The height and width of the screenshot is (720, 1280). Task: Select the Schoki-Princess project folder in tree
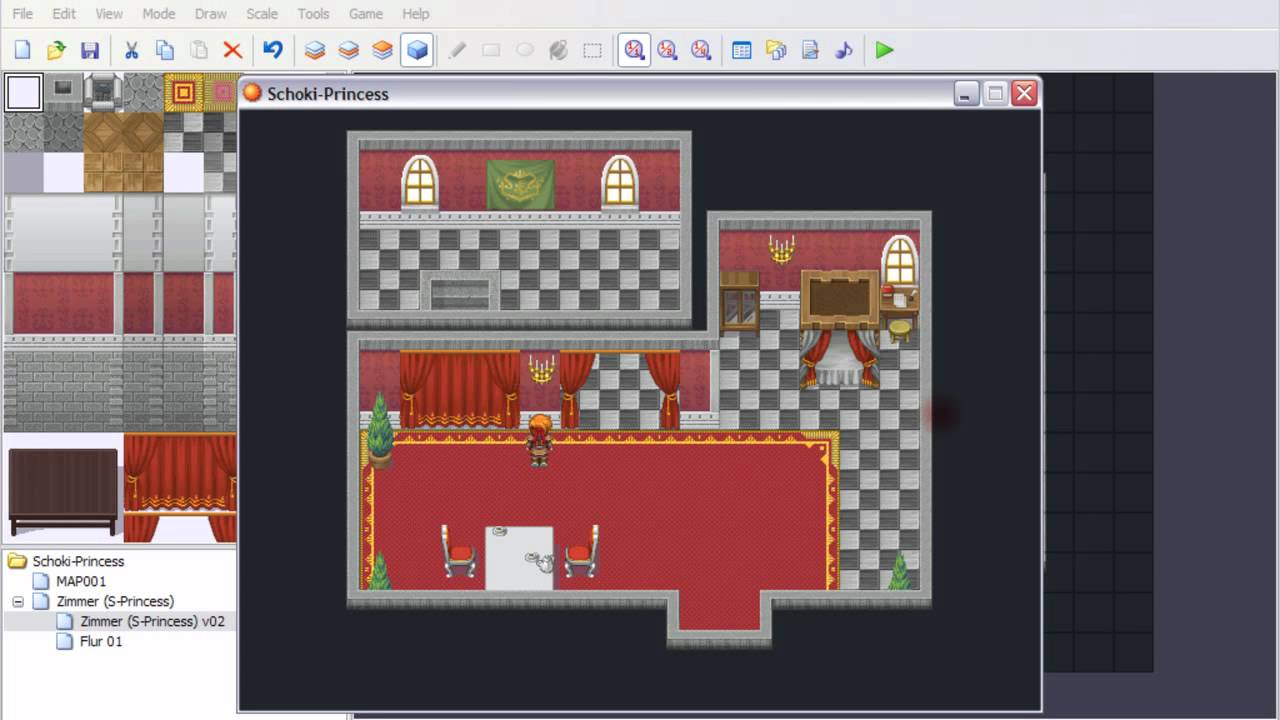78,561
